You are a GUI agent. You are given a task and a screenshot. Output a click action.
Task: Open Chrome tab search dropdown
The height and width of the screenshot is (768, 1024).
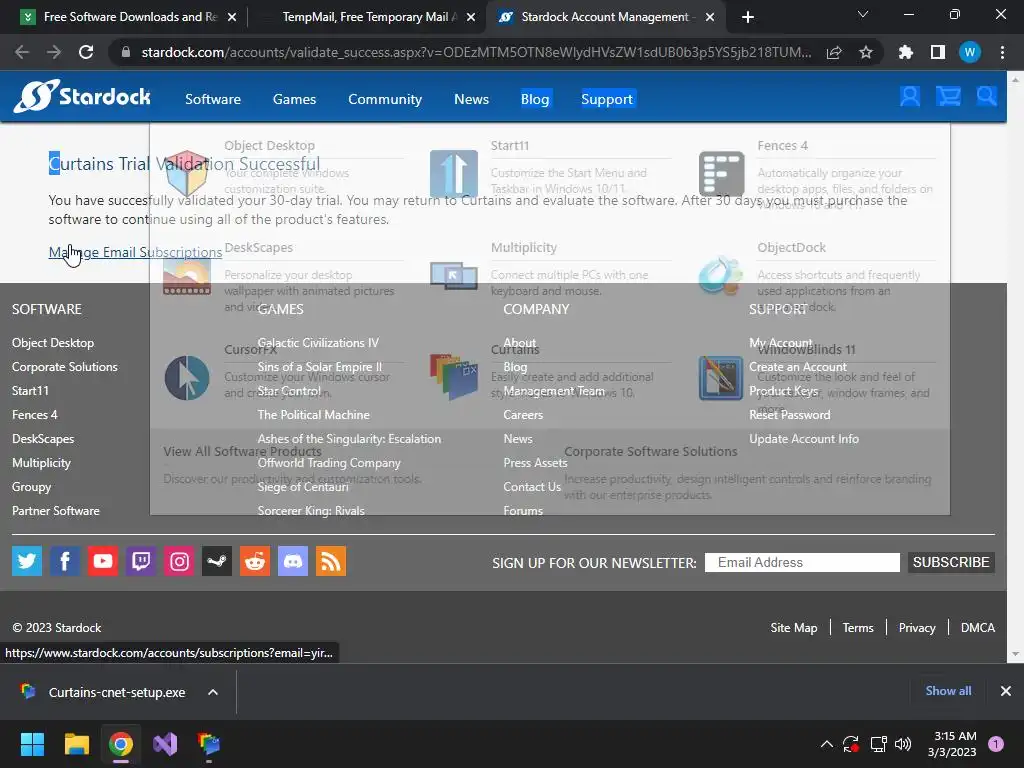point(863,14)
